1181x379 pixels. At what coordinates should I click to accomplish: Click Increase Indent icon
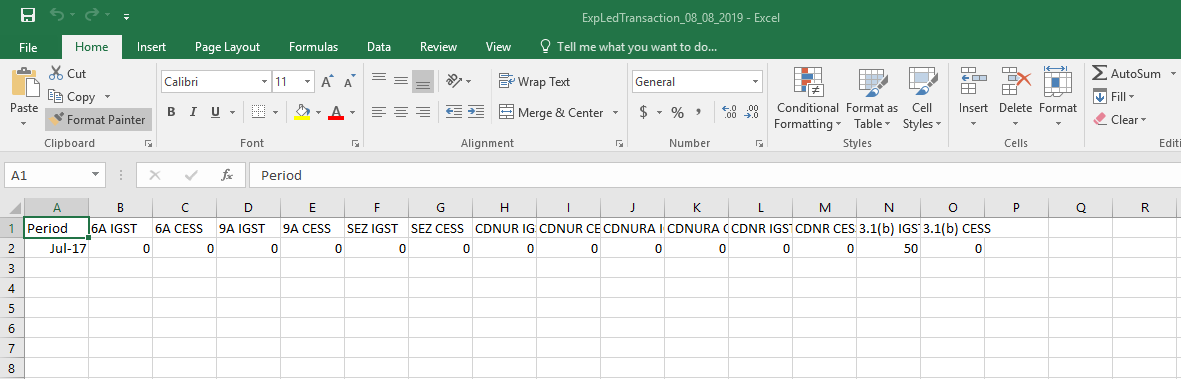click(x=475, y=112)
